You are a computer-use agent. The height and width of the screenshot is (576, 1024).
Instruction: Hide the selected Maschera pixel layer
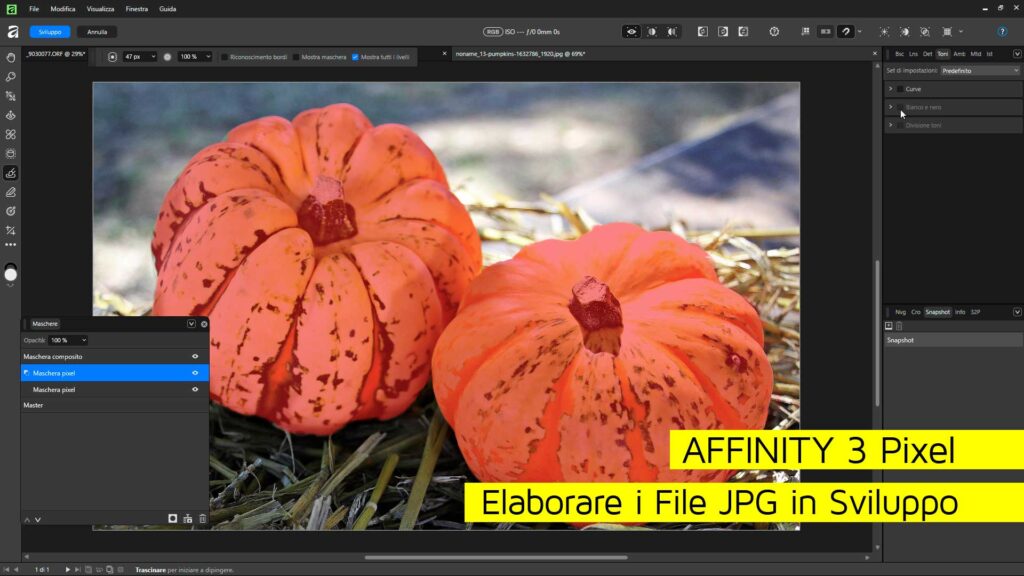[x=195, y=373]
